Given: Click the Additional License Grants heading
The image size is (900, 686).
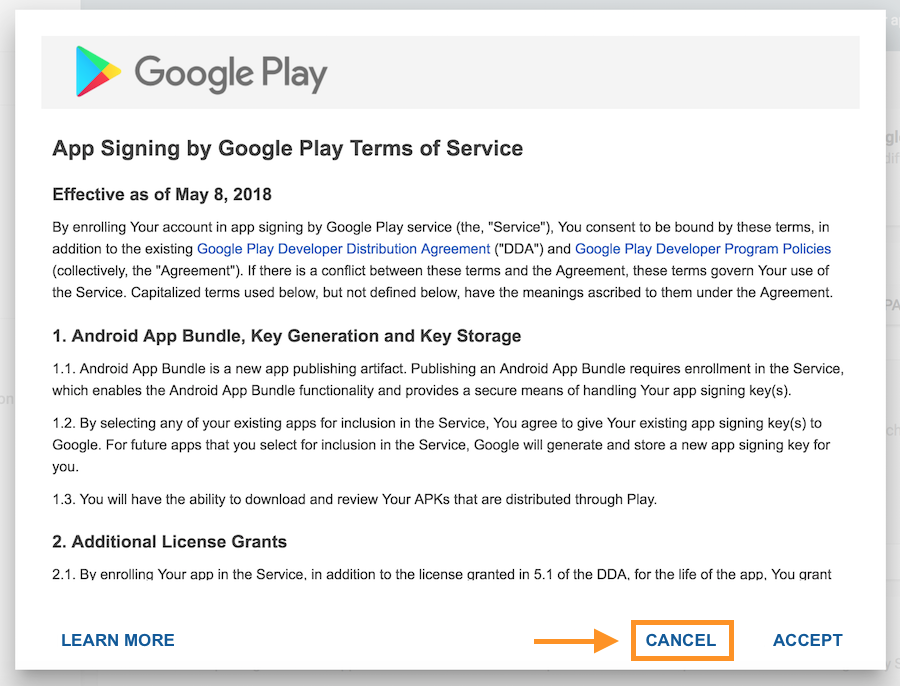Looking at the screenshot, I should coord(169,542).
